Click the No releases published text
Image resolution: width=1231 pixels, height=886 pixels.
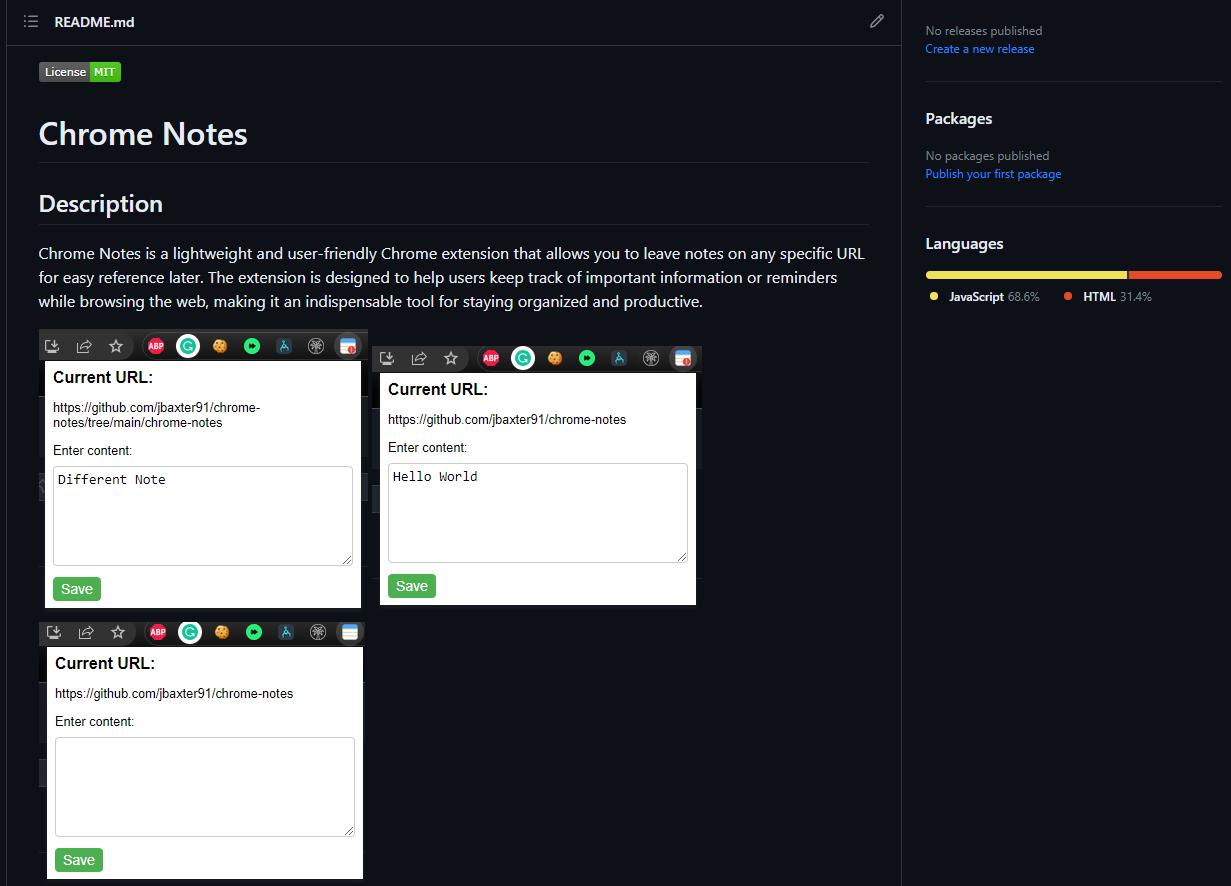pyautogui.click(x=984, y=31)
